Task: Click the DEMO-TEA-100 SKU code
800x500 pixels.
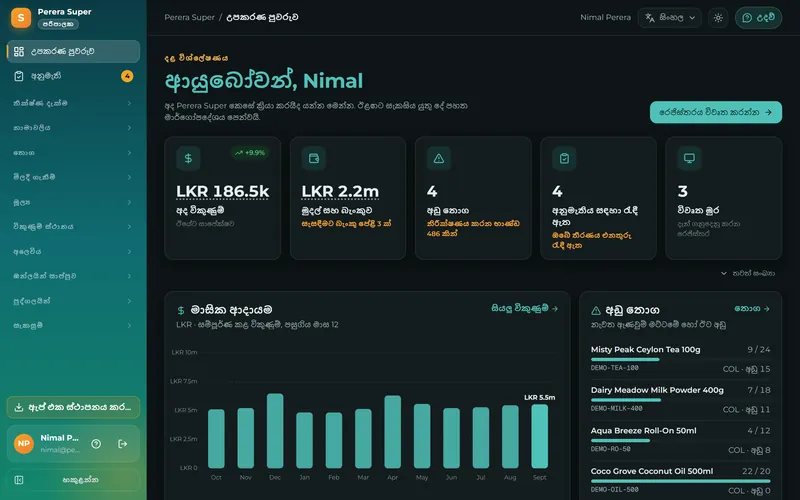Action: [x=614, y=368]
